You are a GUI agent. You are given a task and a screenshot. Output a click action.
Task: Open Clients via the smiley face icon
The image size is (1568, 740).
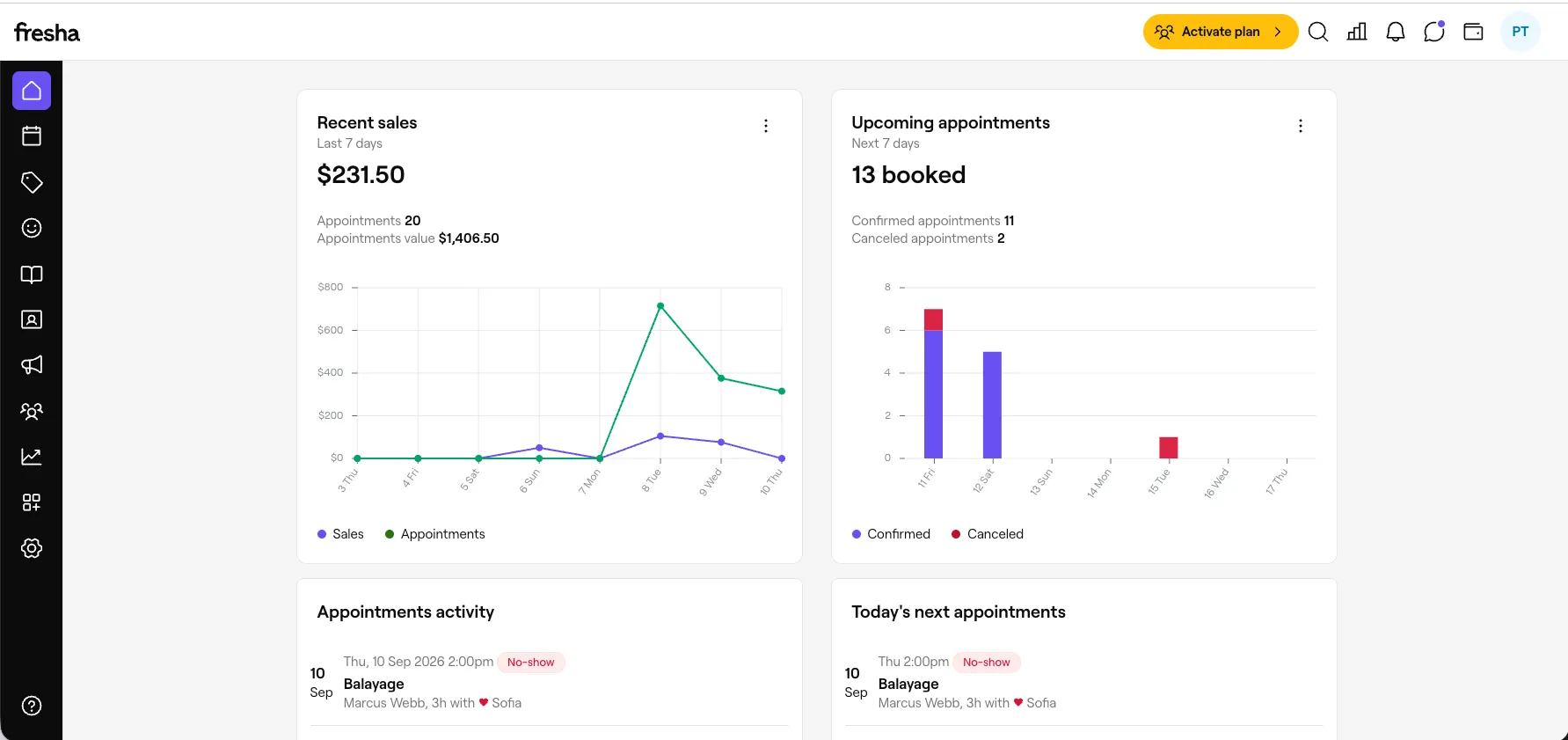click(x=32, y=228)
